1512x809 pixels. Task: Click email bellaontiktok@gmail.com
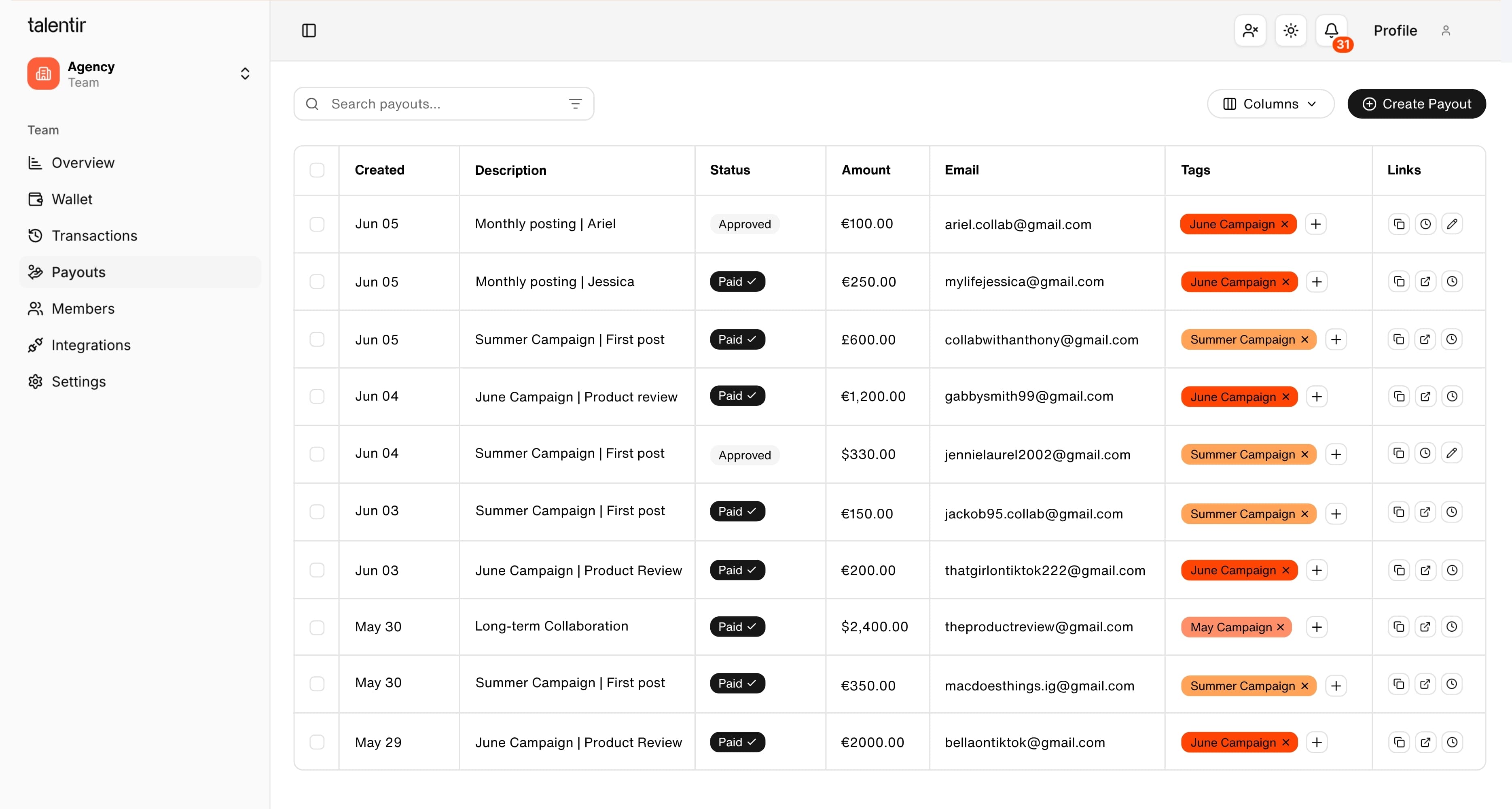point(1025,743)
